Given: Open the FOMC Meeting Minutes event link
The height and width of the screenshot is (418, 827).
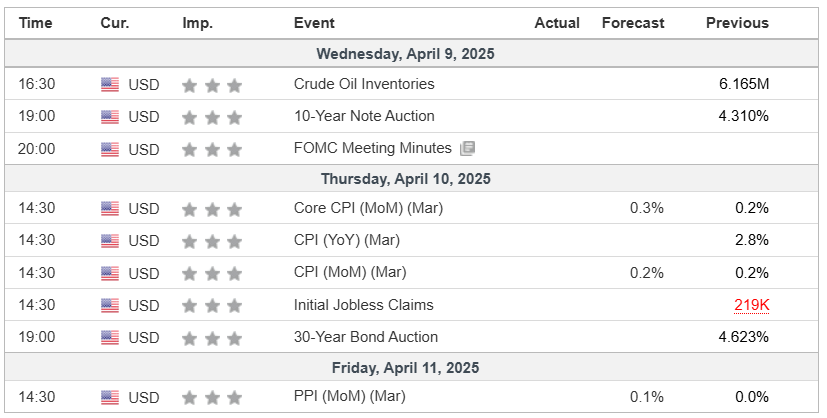Looking at the screenshot, I should click(372, 148).
